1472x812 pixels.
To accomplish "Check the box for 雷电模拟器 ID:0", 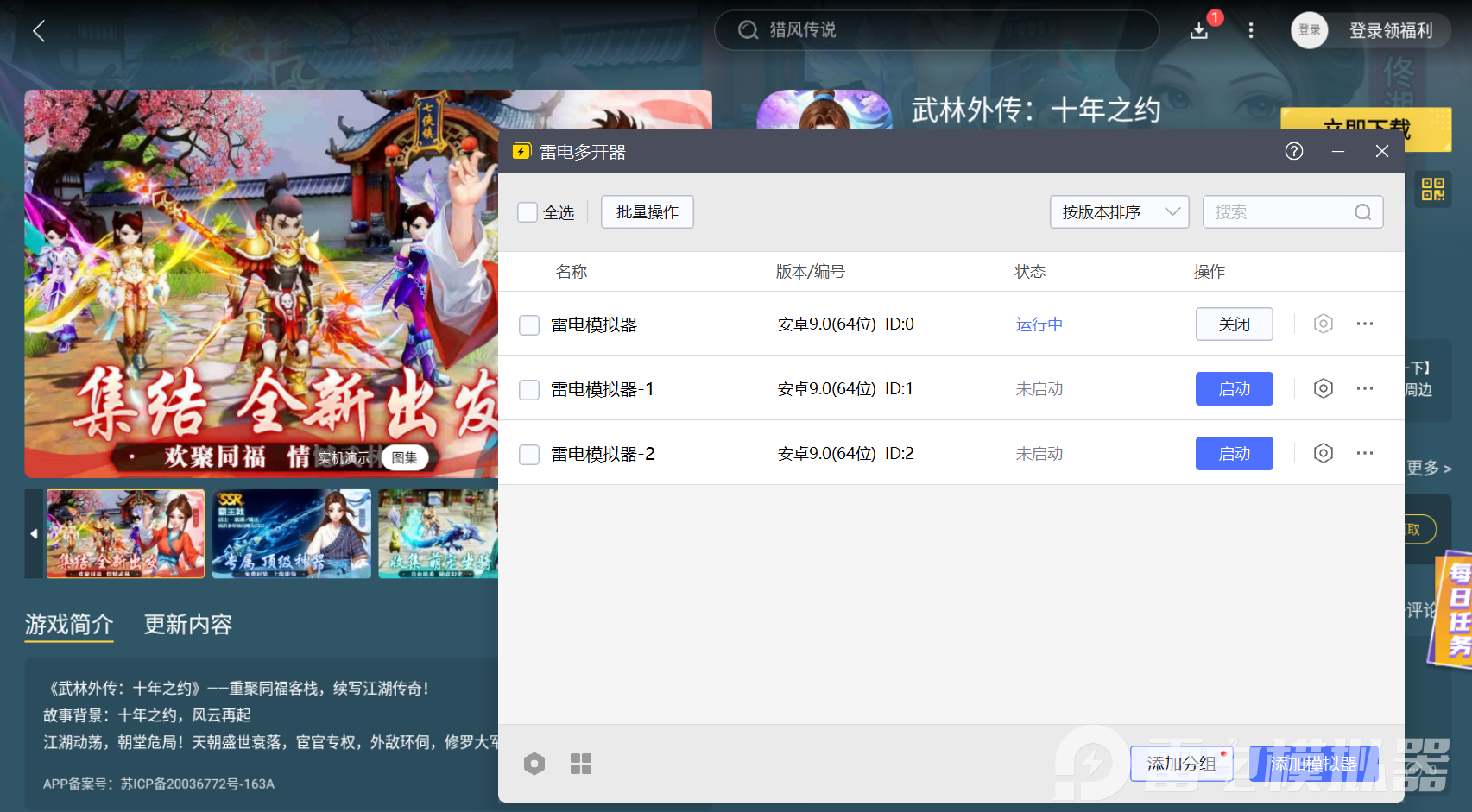I will (529, 324).
